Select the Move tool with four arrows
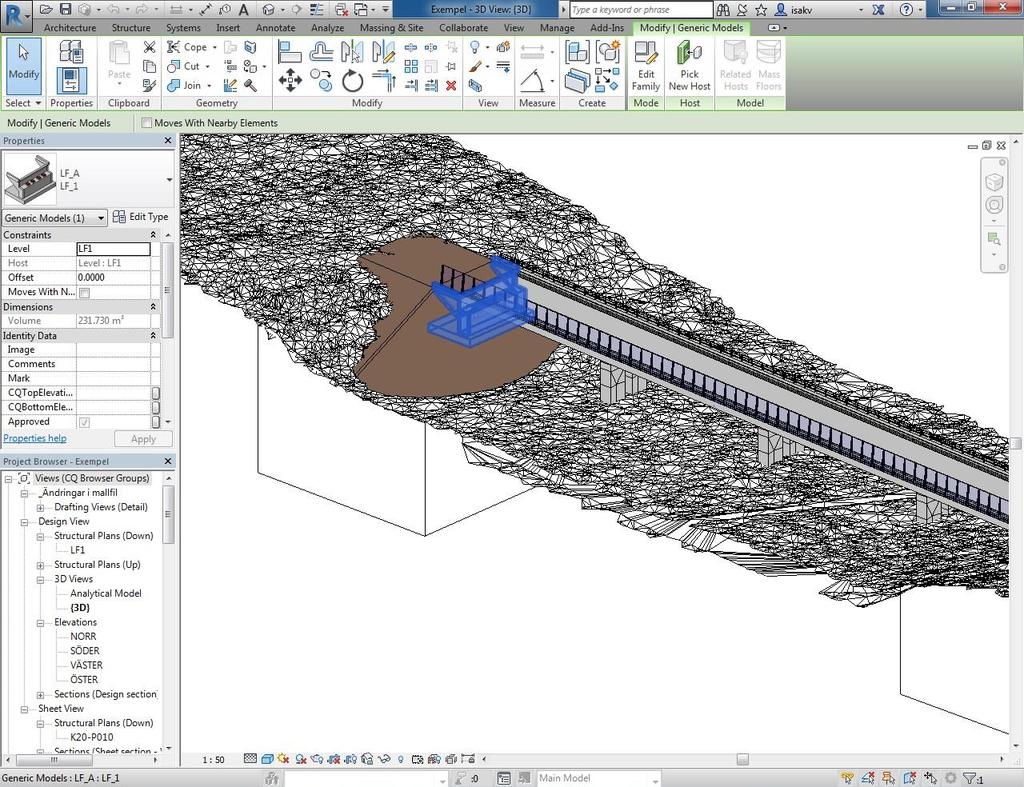Image resolution: width=1024 pixels, height=787 pixels. (289, 81)
